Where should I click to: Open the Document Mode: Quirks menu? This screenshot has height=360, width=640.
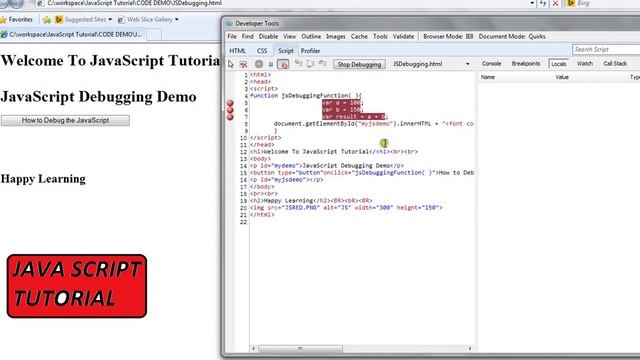pyautogui.click(x=512, y=37)
